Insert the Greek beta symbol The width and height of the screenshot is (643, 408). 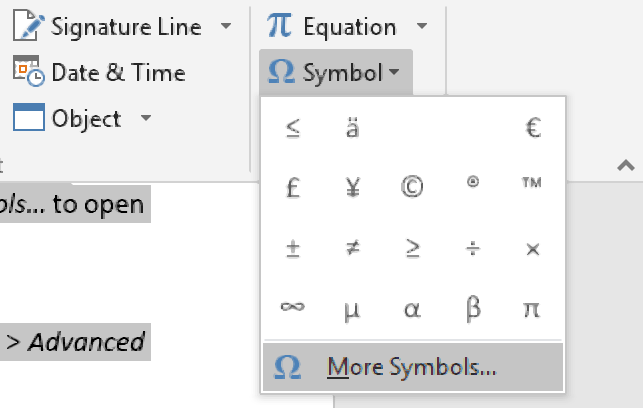click(x=472, y=308)
